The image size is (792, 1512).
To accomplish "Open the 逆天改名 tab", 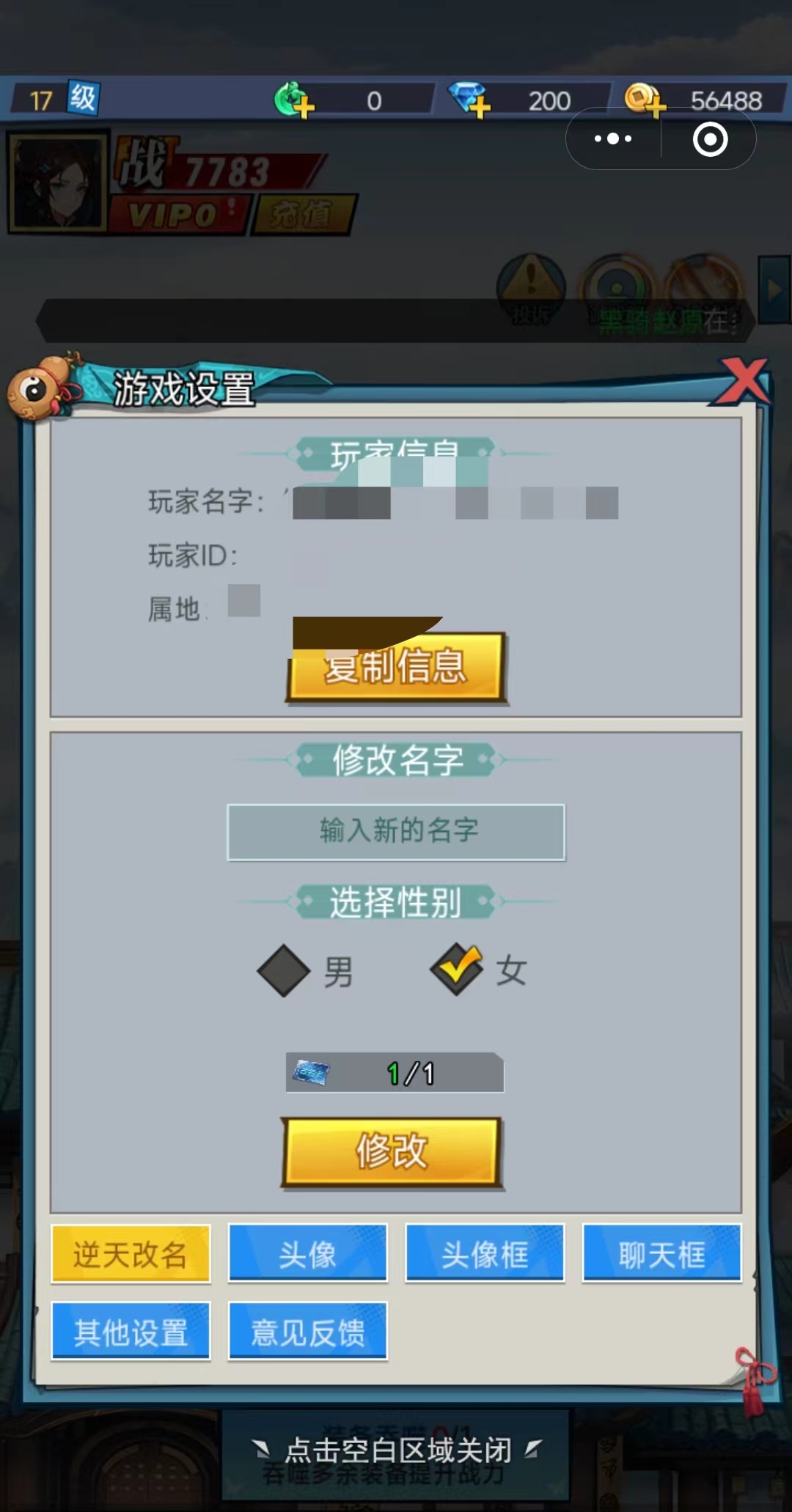I will (131, 1254).
